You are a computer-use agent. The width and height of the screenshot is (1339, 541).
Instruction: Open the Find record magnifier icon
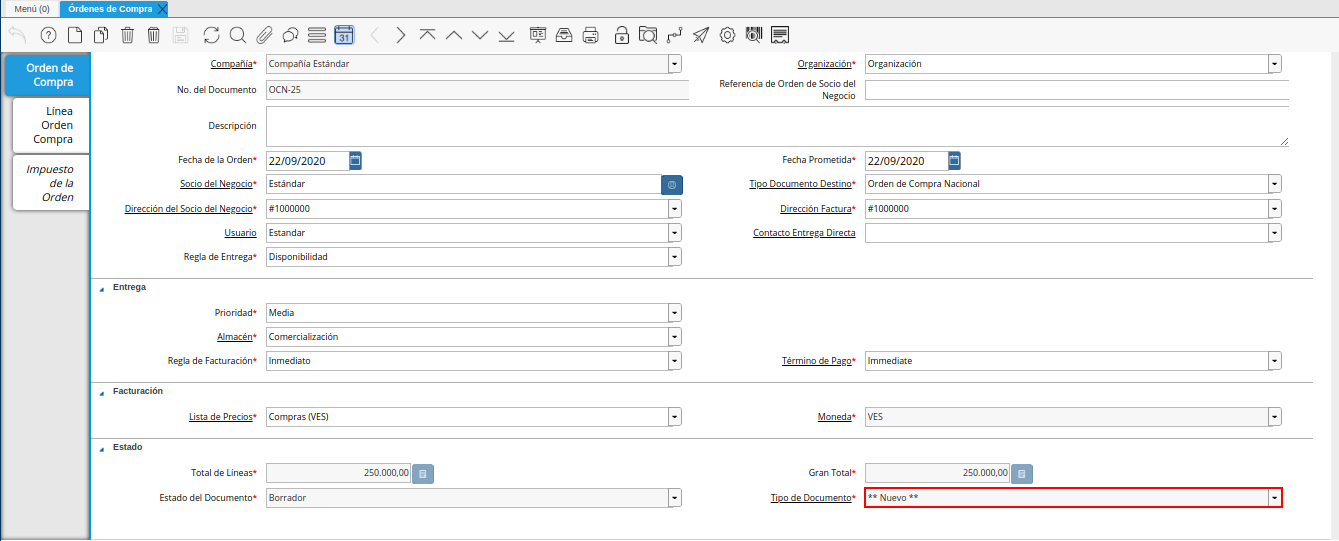pos(238,35)
